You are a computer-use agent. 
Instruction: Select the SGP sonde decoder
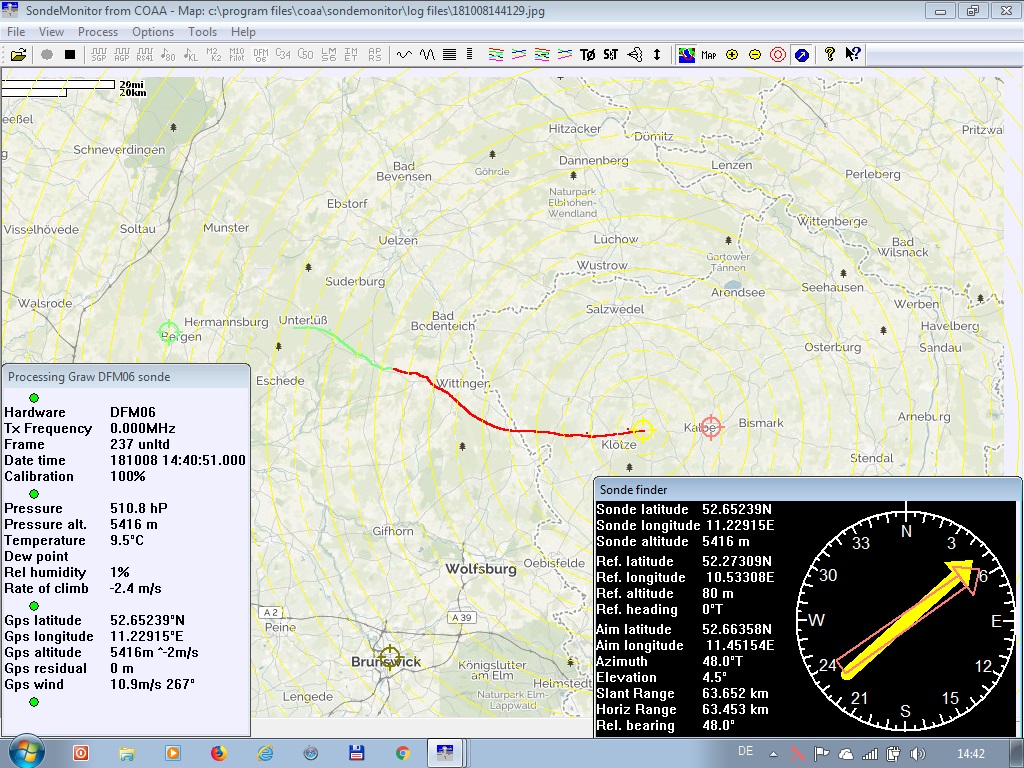click(99, 55)
